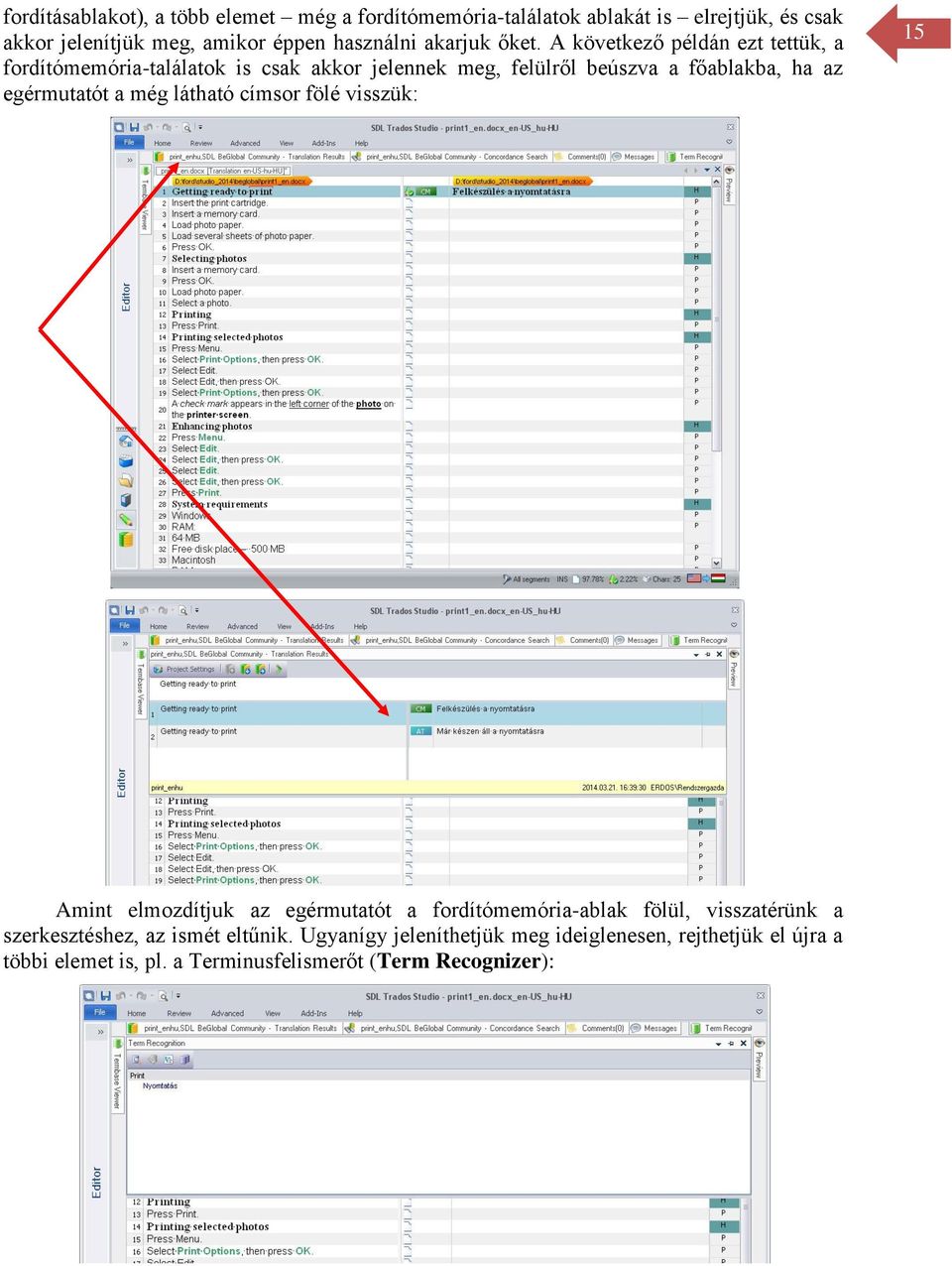Click US flag source language icon in status bar
Screen dimensions: 952x1266
[x=693, y=578]
